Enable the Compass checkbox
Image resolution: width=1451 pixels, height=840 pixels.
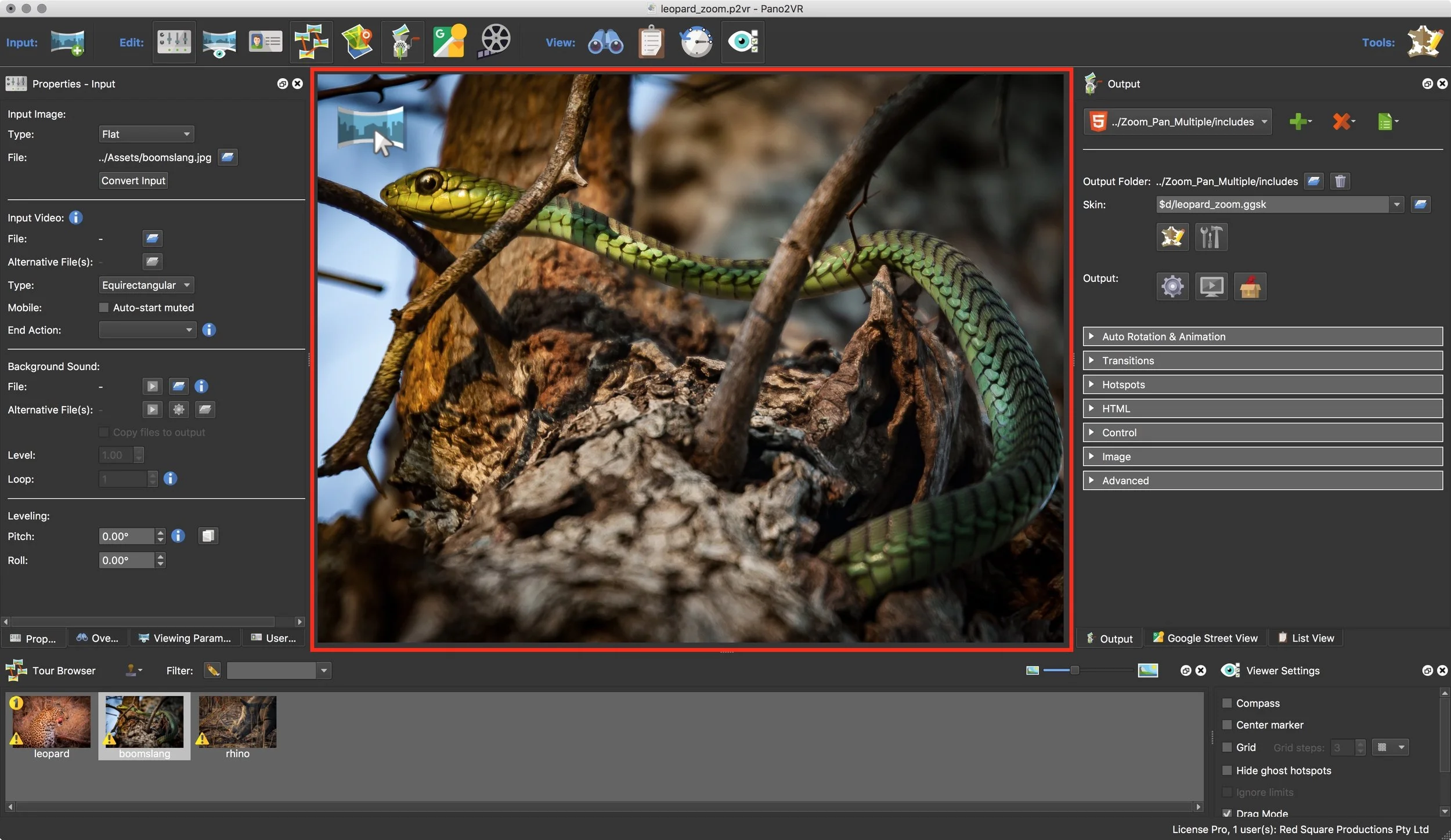1227,703
